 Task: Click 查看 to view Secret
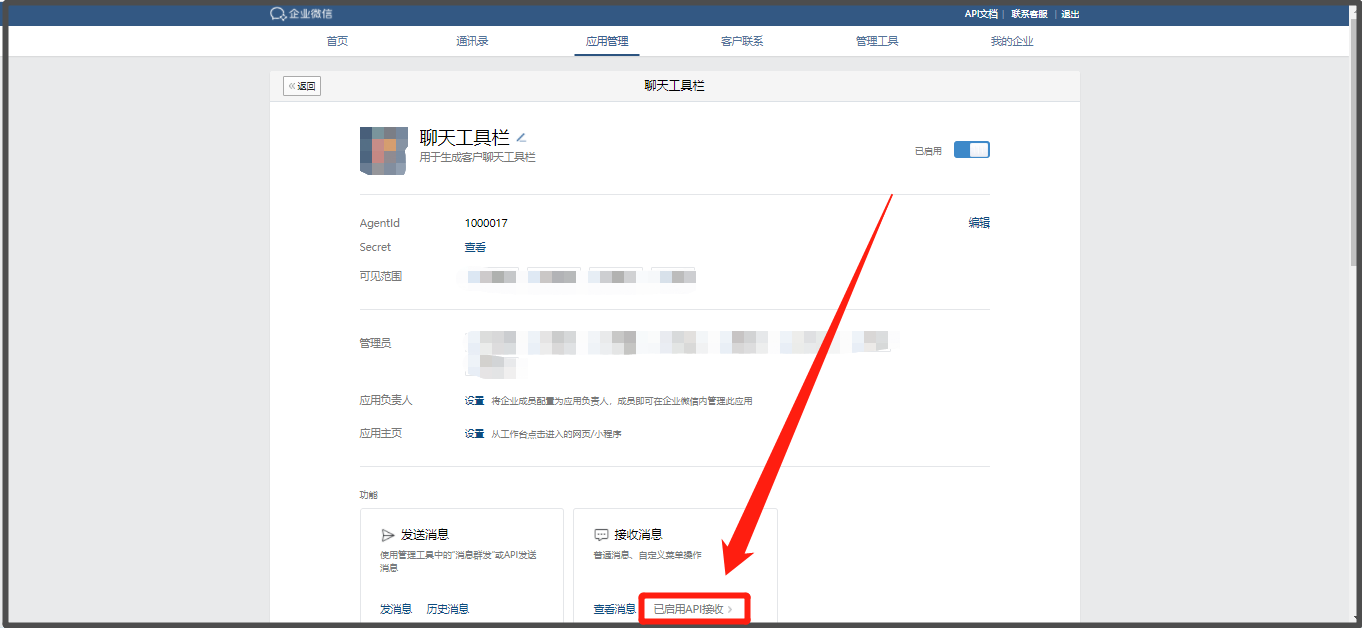pyautogui.click(x=475, y=247)
